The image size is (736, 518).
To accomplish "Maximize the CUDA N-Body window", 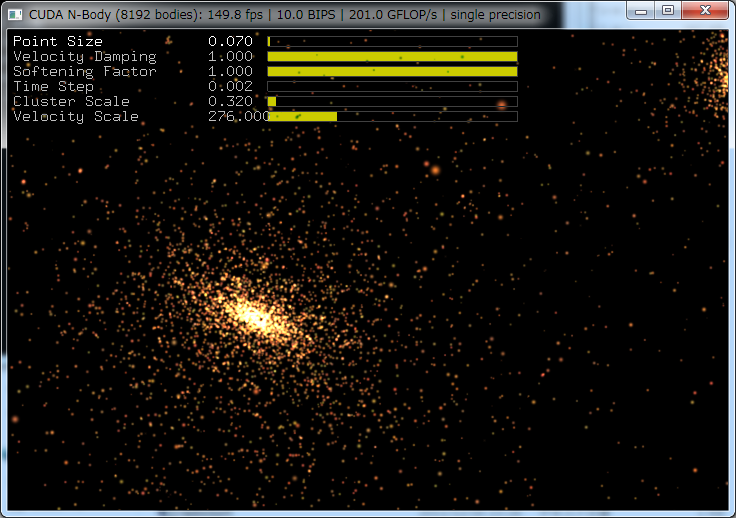I will point(667,10).
